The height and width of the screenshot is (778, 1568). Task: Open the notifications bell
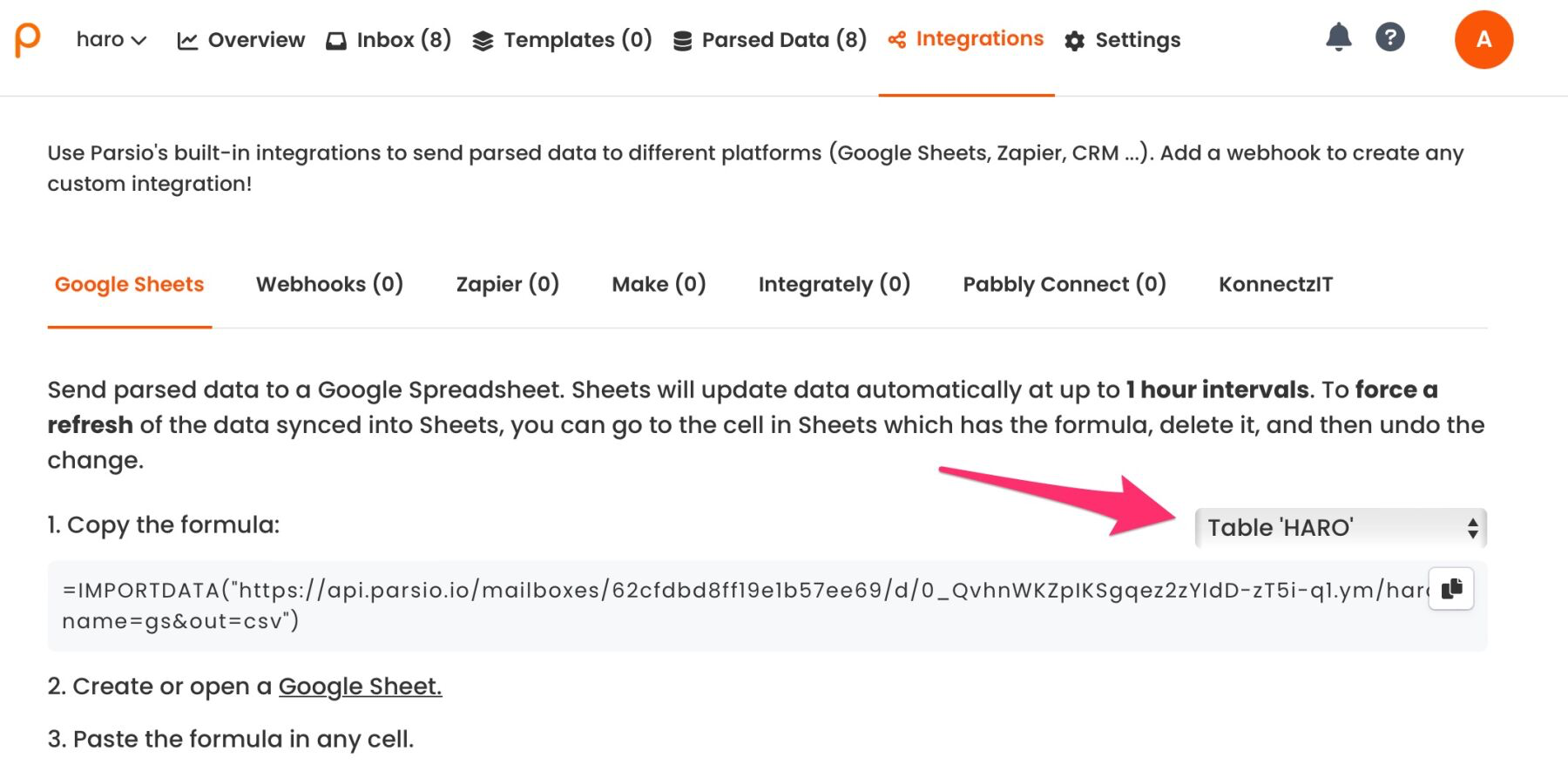point(1338,37)
